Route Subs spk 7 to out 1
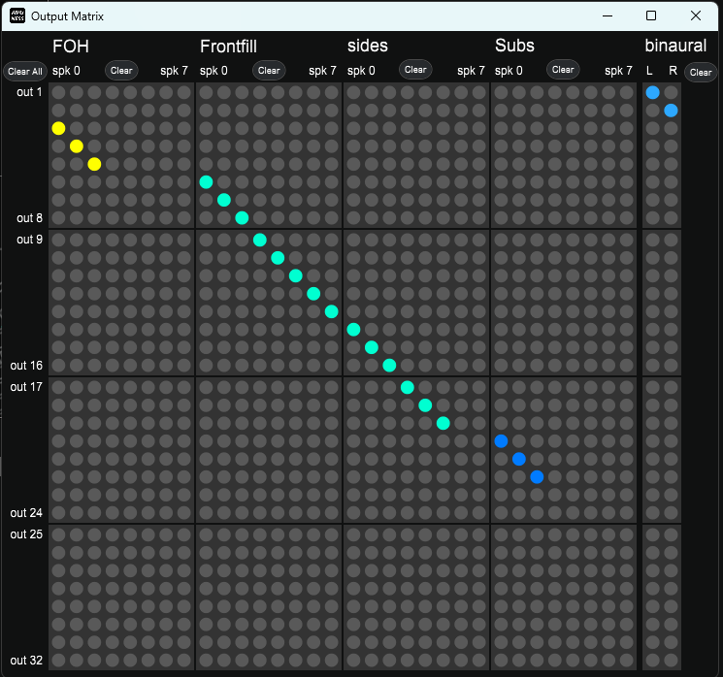Viewport: 723px width, 677px height. pos(627,93)
